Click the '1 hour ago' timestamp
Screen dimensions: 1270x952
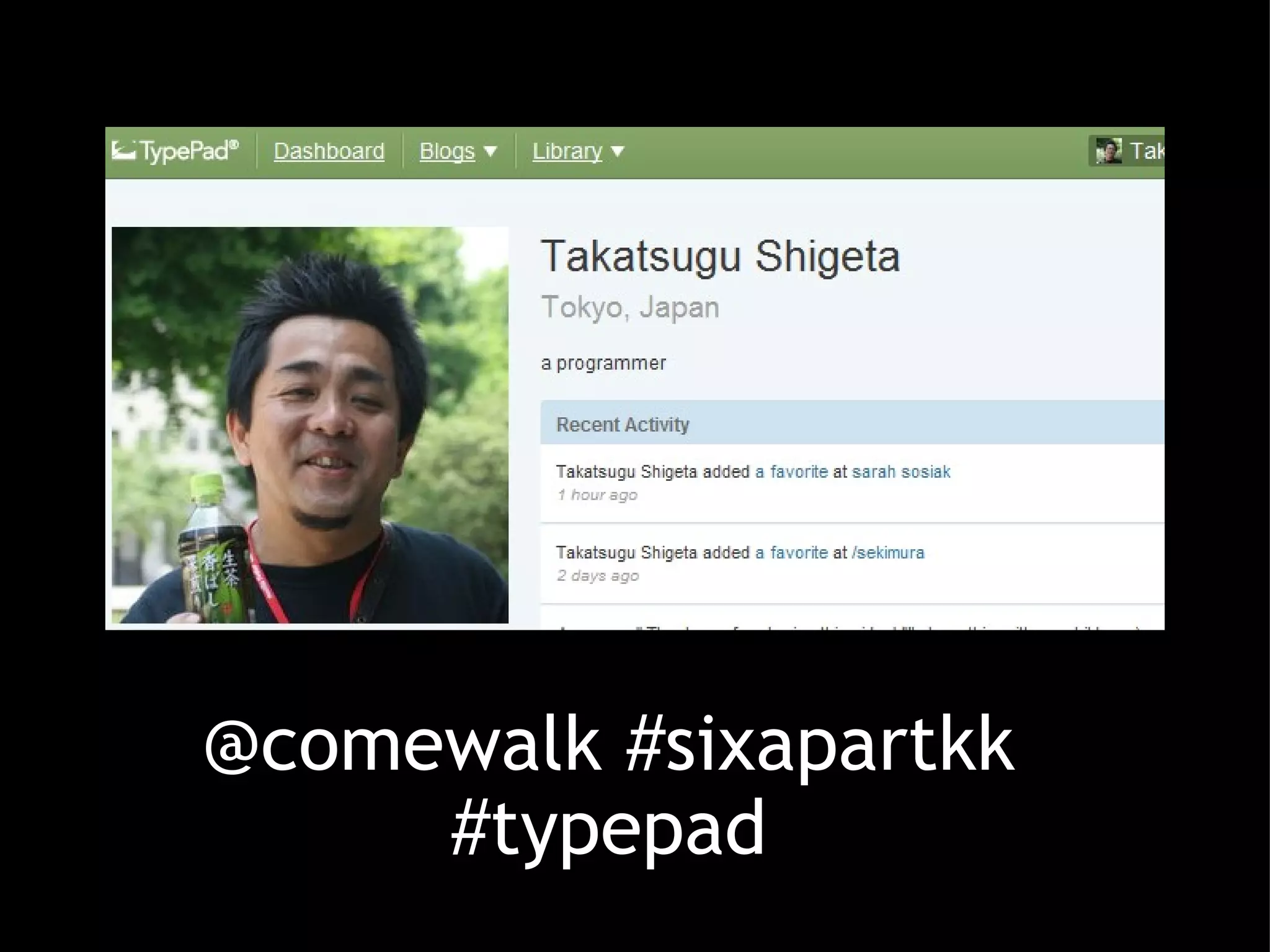pyautogui.click(x=597, y=495)
